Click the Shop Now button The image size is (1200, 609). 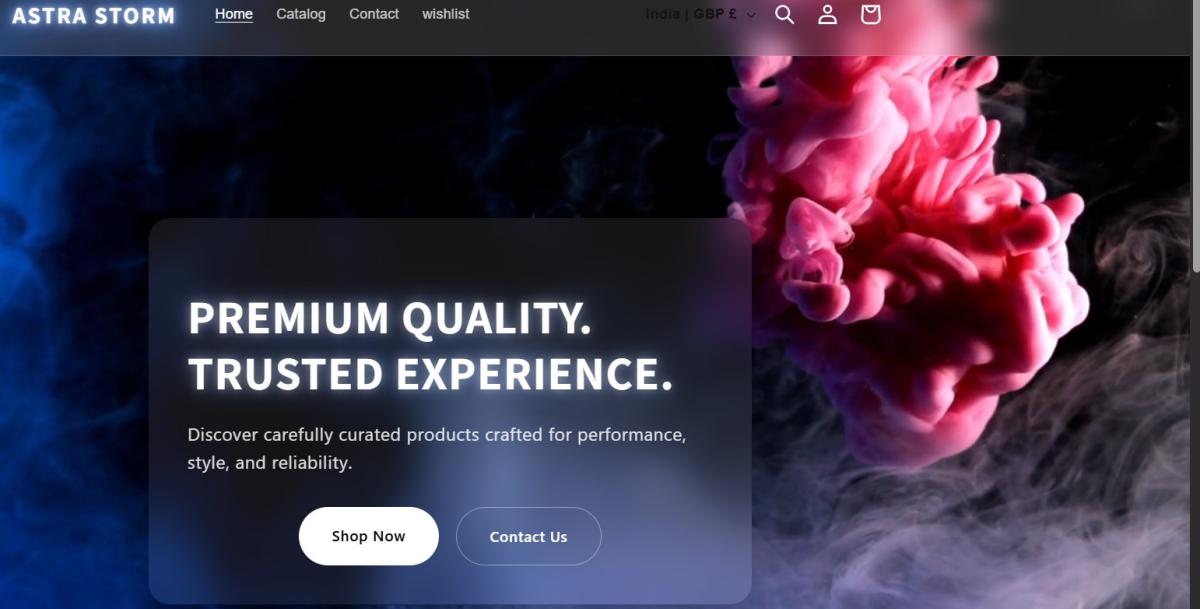[x=369, y=536]
